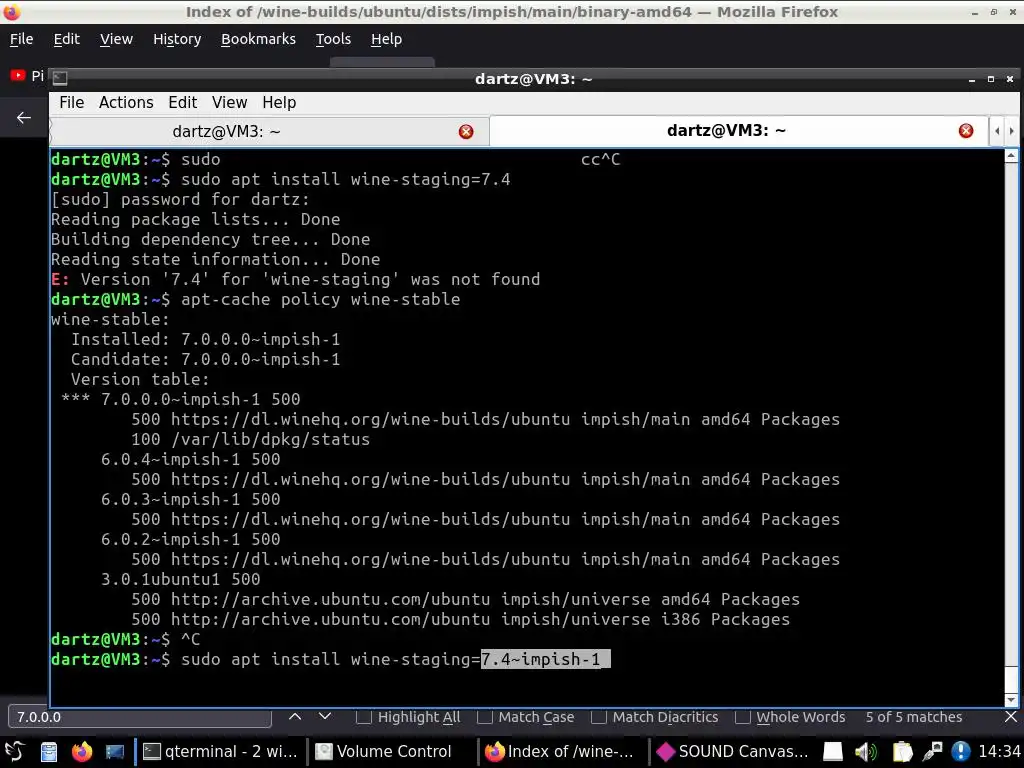Click the Firefox back arrow button
1024x768 pixels.
(24, 118)
